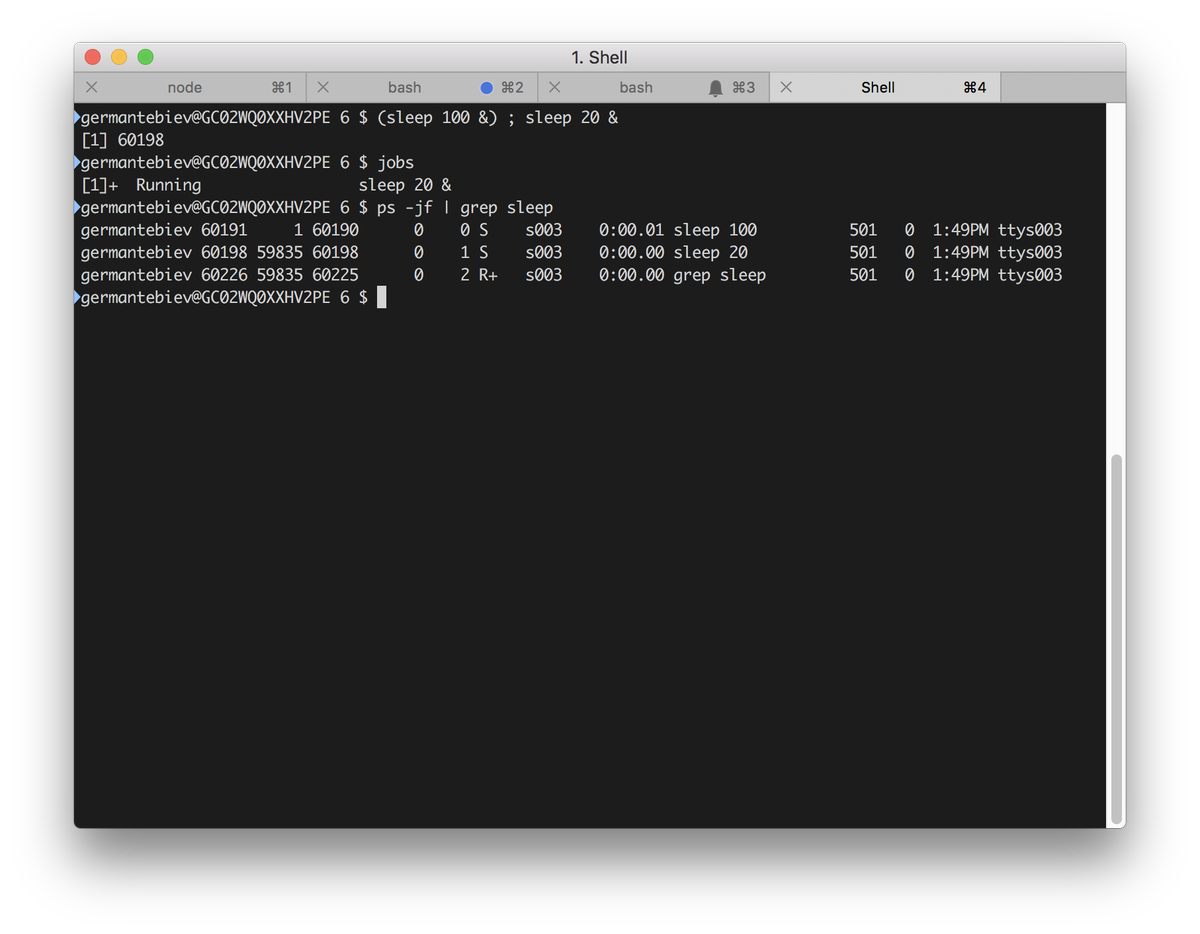Click 'ttys003' on the grep sleep row
The image size is (1200, 934).
[x=1030, y=275]
